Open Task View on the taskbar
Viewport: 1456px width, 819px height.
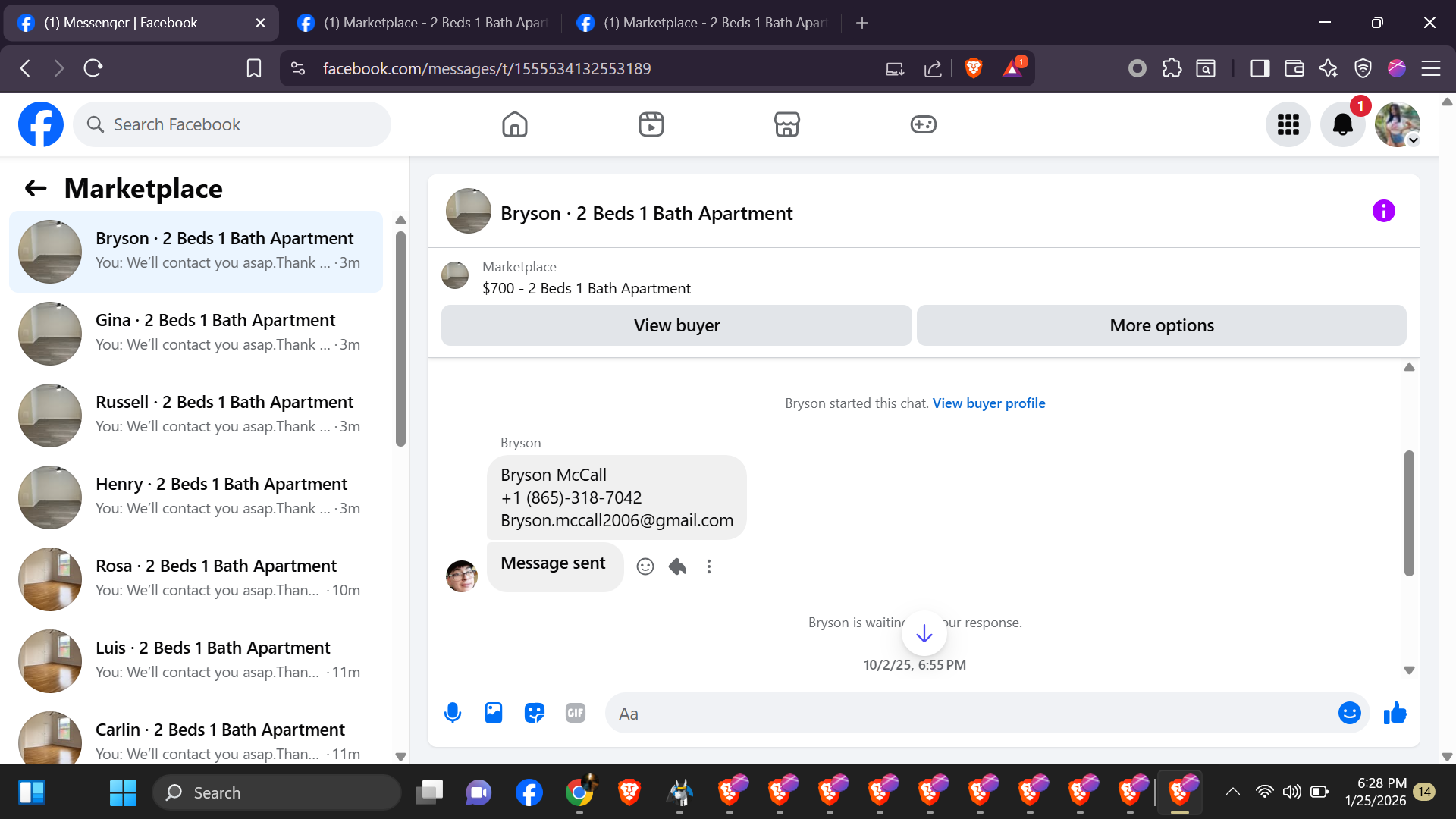tap(429, 792)
